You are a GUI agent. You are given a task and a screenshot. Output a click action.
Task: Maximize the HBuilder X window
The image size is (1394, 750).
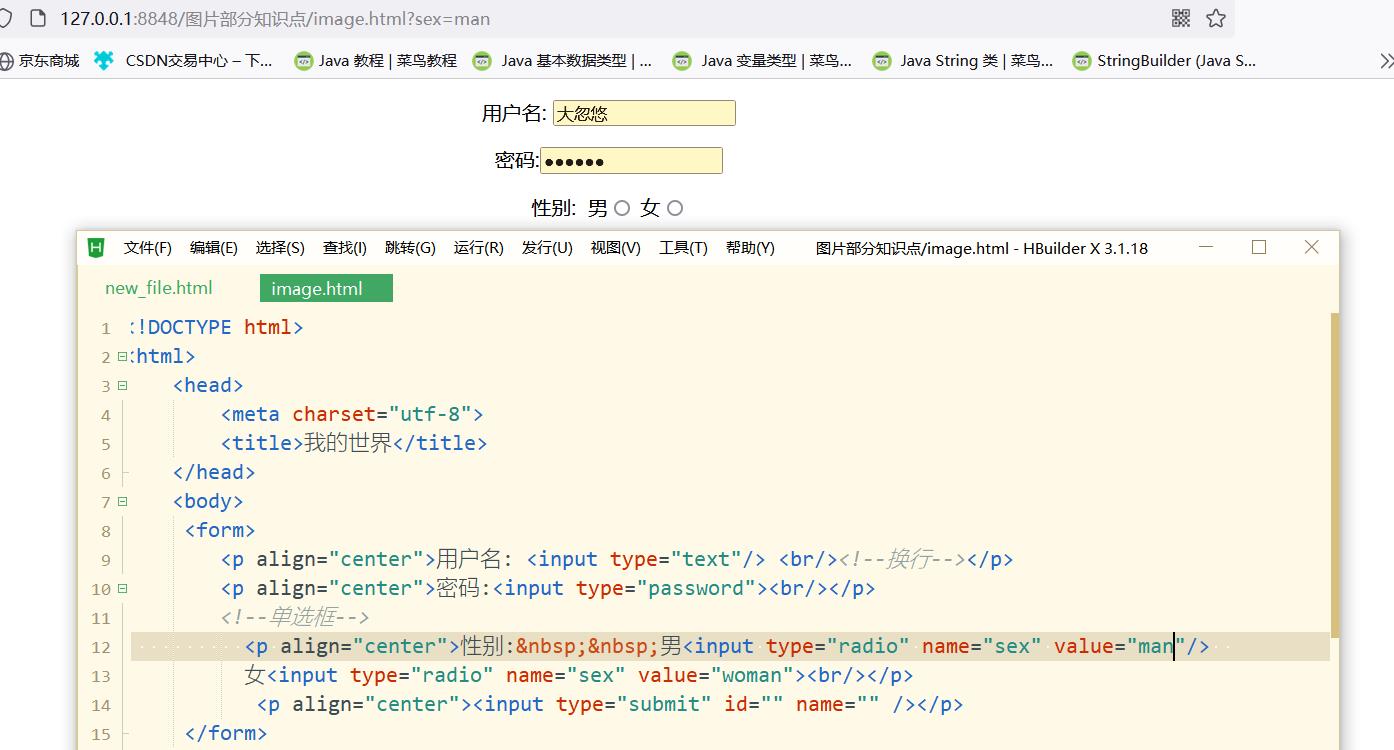pyautogui.click(x=1259, y=247)
